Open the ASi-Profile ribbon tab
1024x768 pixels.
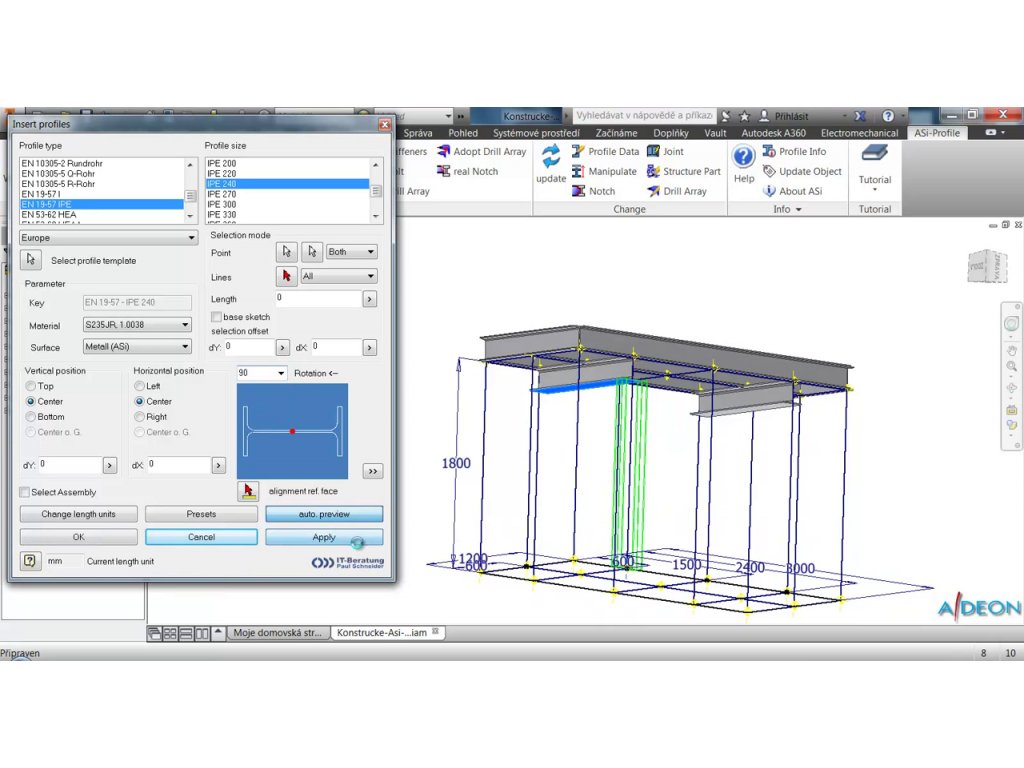point(936,133)
